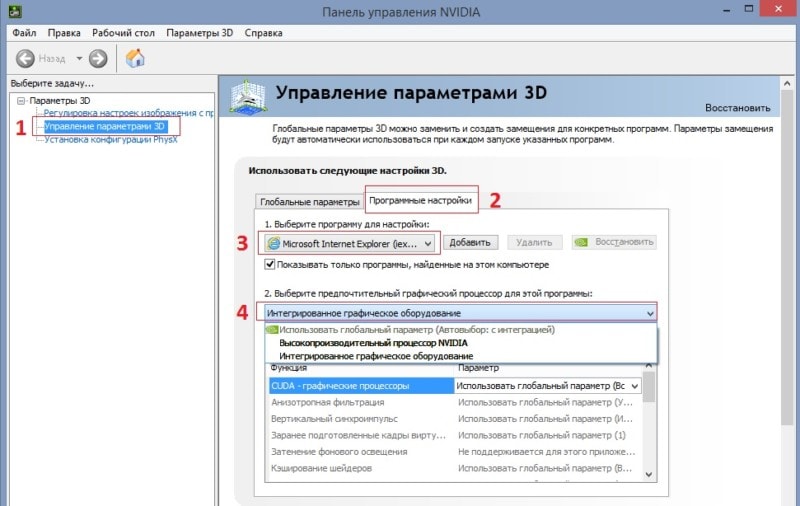Click the Forward arrow icon
This screenshot has width=800, height=506.
98,59
